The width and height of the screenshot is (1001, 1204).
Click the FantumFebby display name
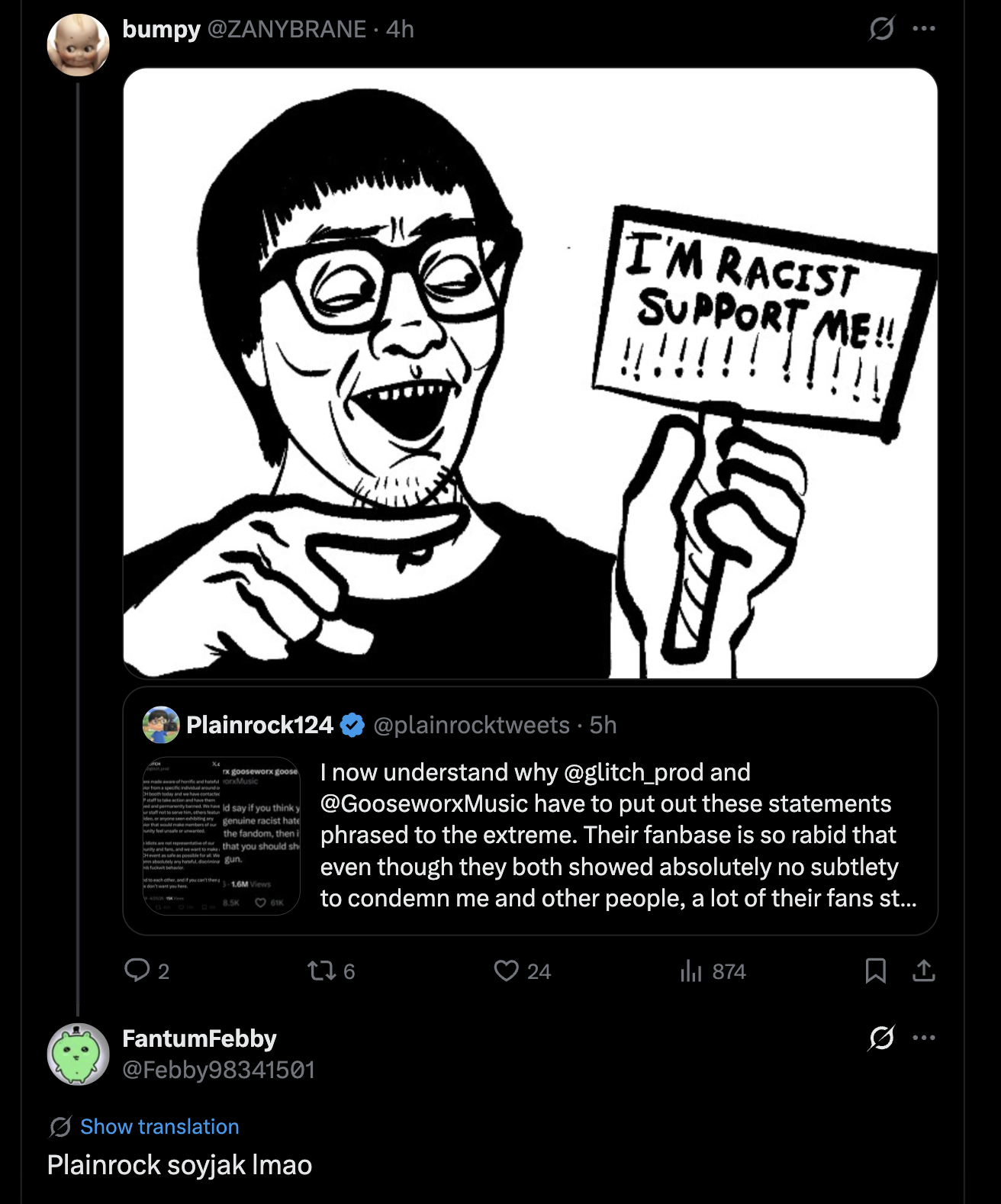[x=199, y=1038]
